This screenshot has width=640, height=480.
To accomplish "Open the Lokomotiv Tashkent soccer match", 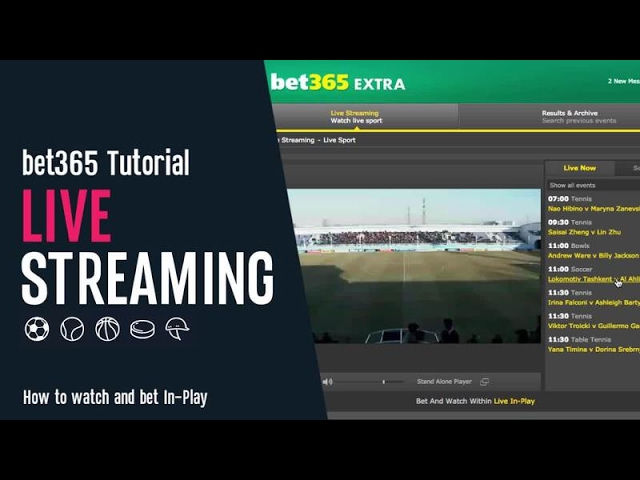I will (594, 279).
